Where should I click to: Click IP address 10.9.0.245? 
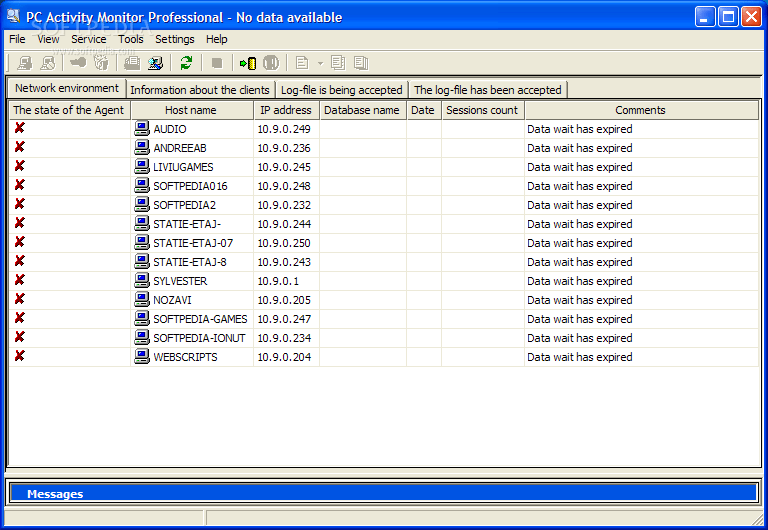click(284, 168)
